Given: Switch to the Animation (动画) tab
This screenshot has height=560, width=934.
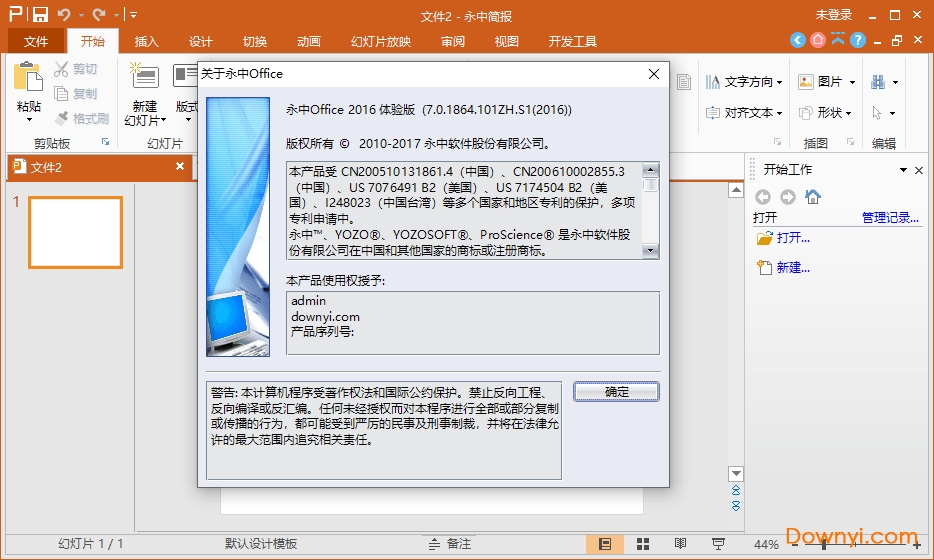Looking at the screenshot, I should (x=309, y=41).
